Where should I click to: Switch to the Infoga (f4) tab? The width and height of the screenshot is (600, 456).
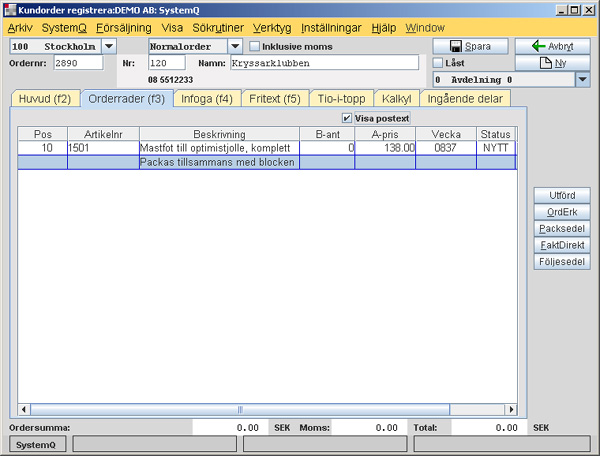(207, 99)
